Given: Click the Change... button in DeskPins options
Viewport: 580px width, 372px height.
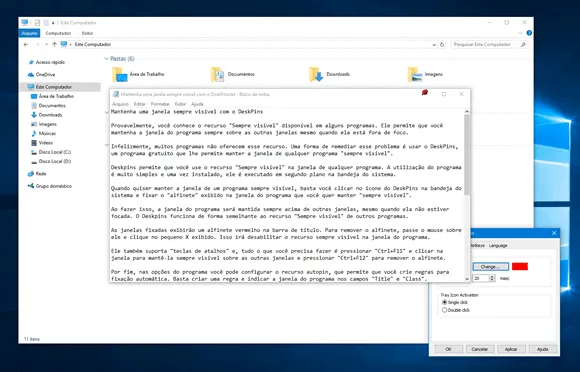Looking at the screenshot, I should click(490, 267).
